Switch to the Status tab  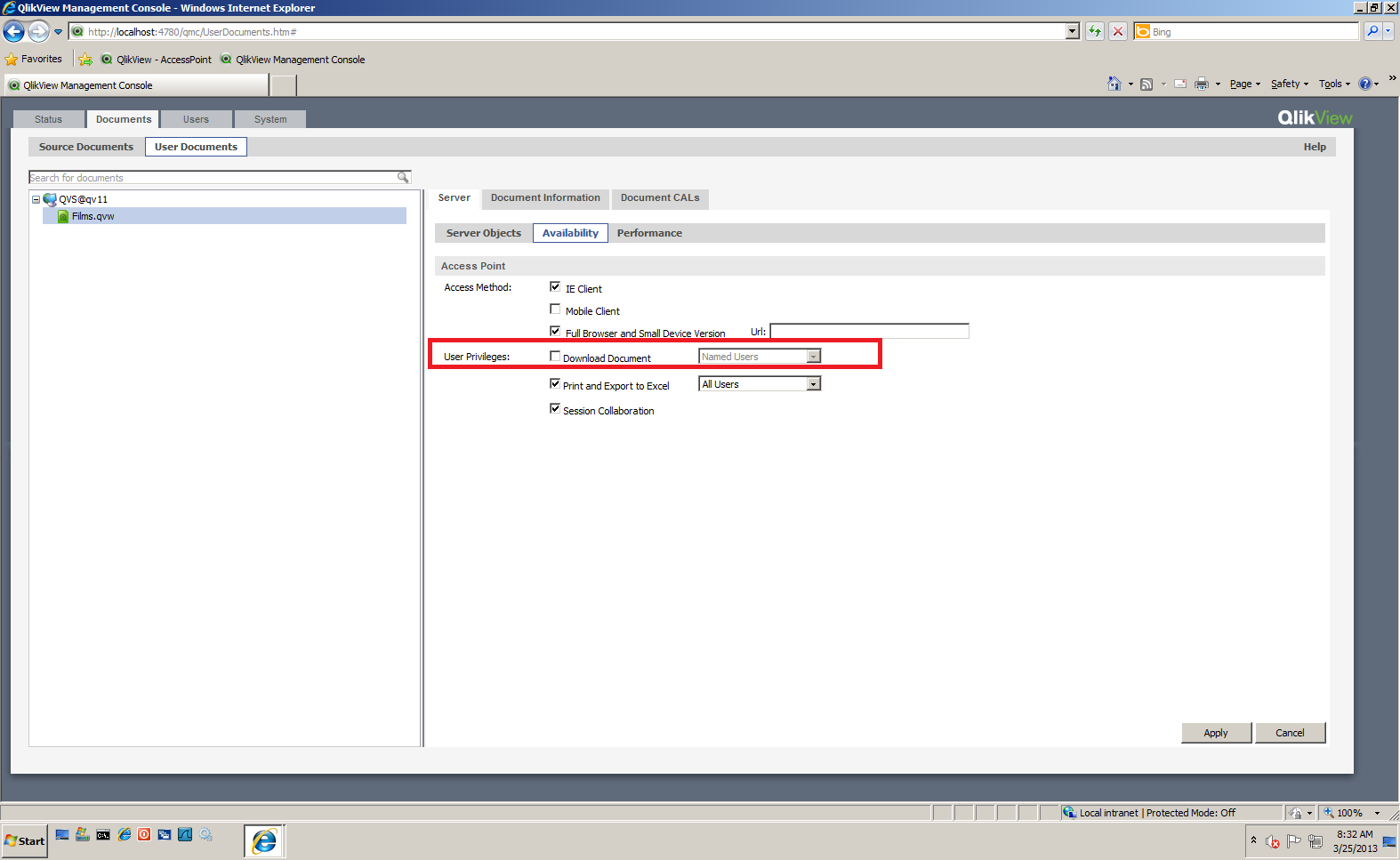pyautogui.click(x=49, y=119)
